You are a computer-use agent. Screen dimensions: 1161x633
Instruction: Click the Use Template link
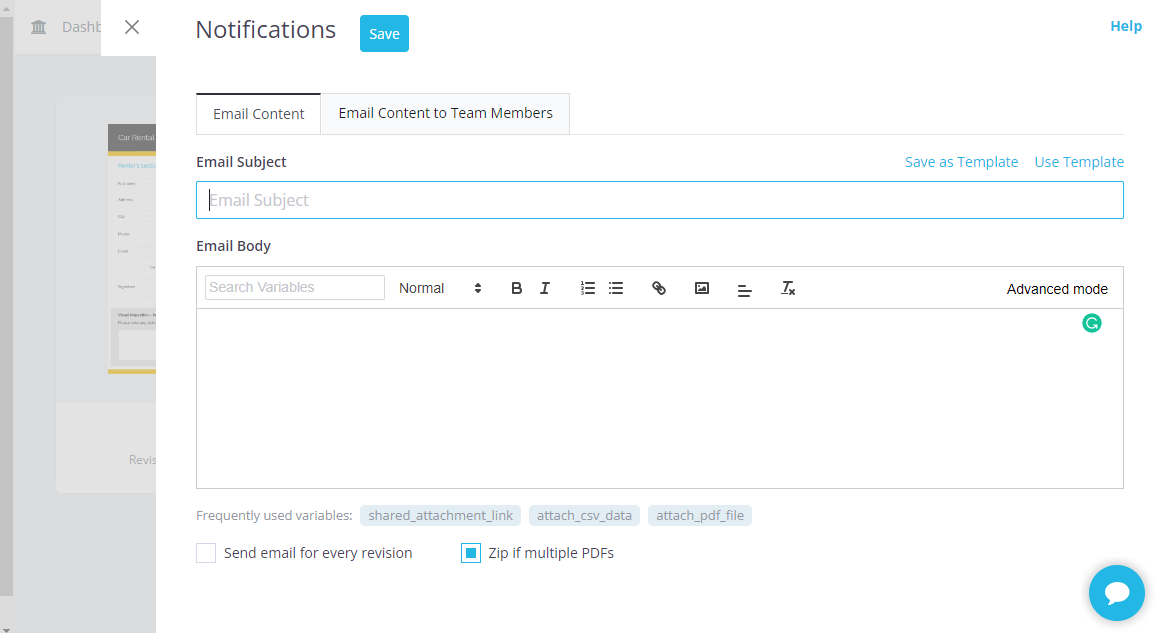click(1079, 162)
